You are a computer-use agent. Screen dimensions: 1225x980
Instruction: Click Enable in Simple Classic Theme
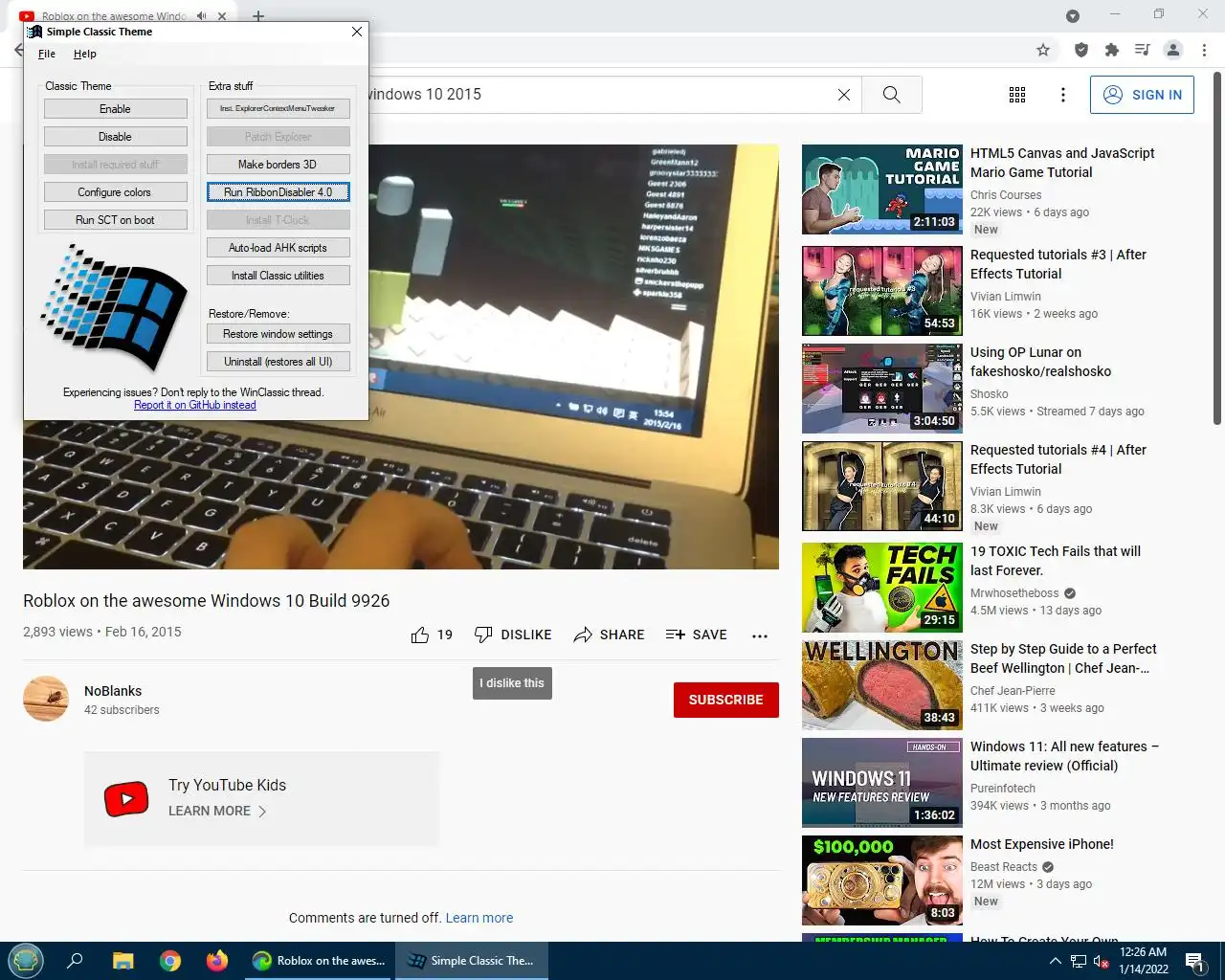pyautogui.click(x=115, y=109)
